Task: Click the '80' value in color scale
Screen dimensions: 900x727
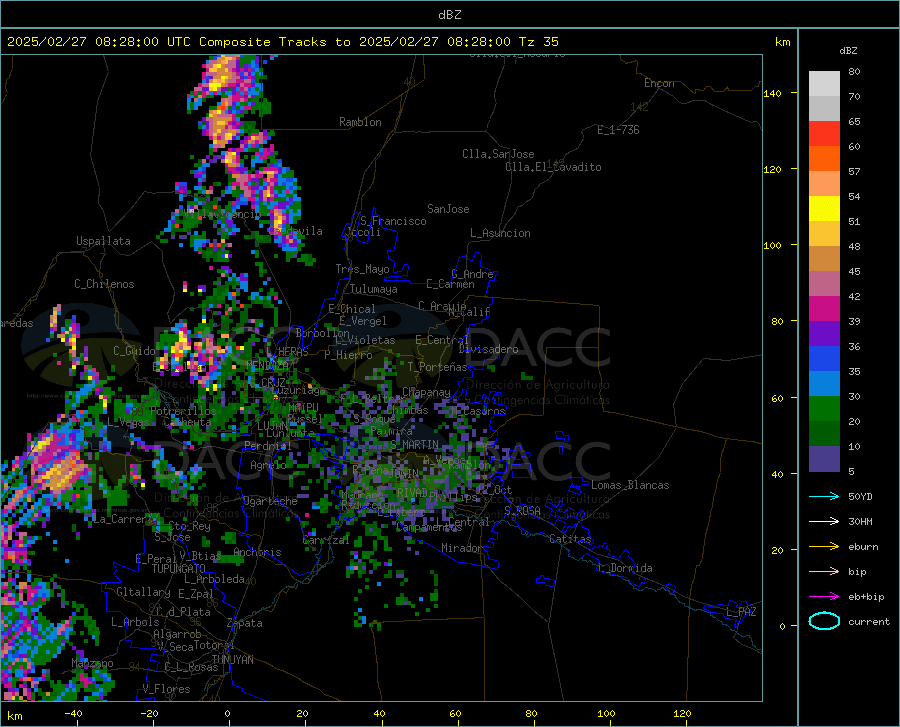Action: [x=854, y=72]
